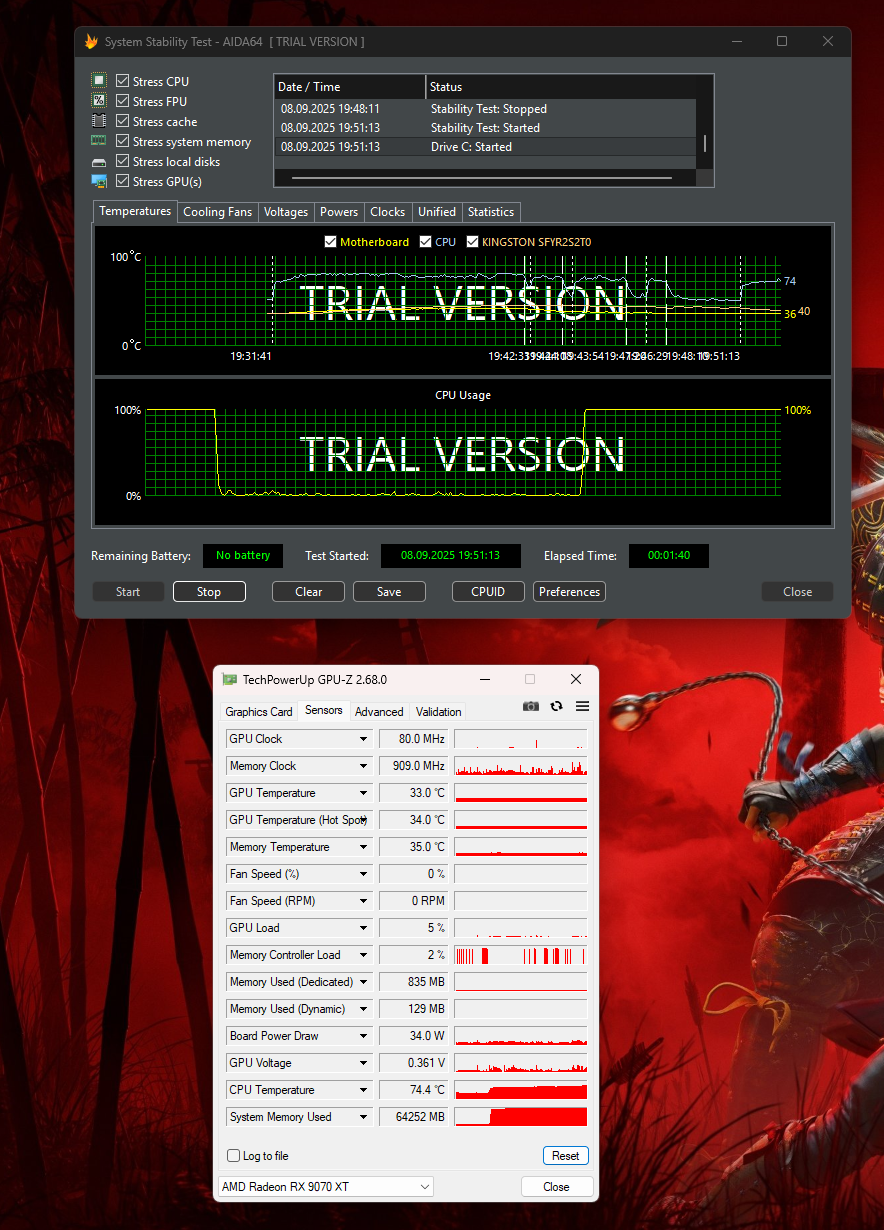Open the System Memory Used dropdown
Image resolution: width=884 pixels, height=1230 pixels.
tap(364, 1117)
